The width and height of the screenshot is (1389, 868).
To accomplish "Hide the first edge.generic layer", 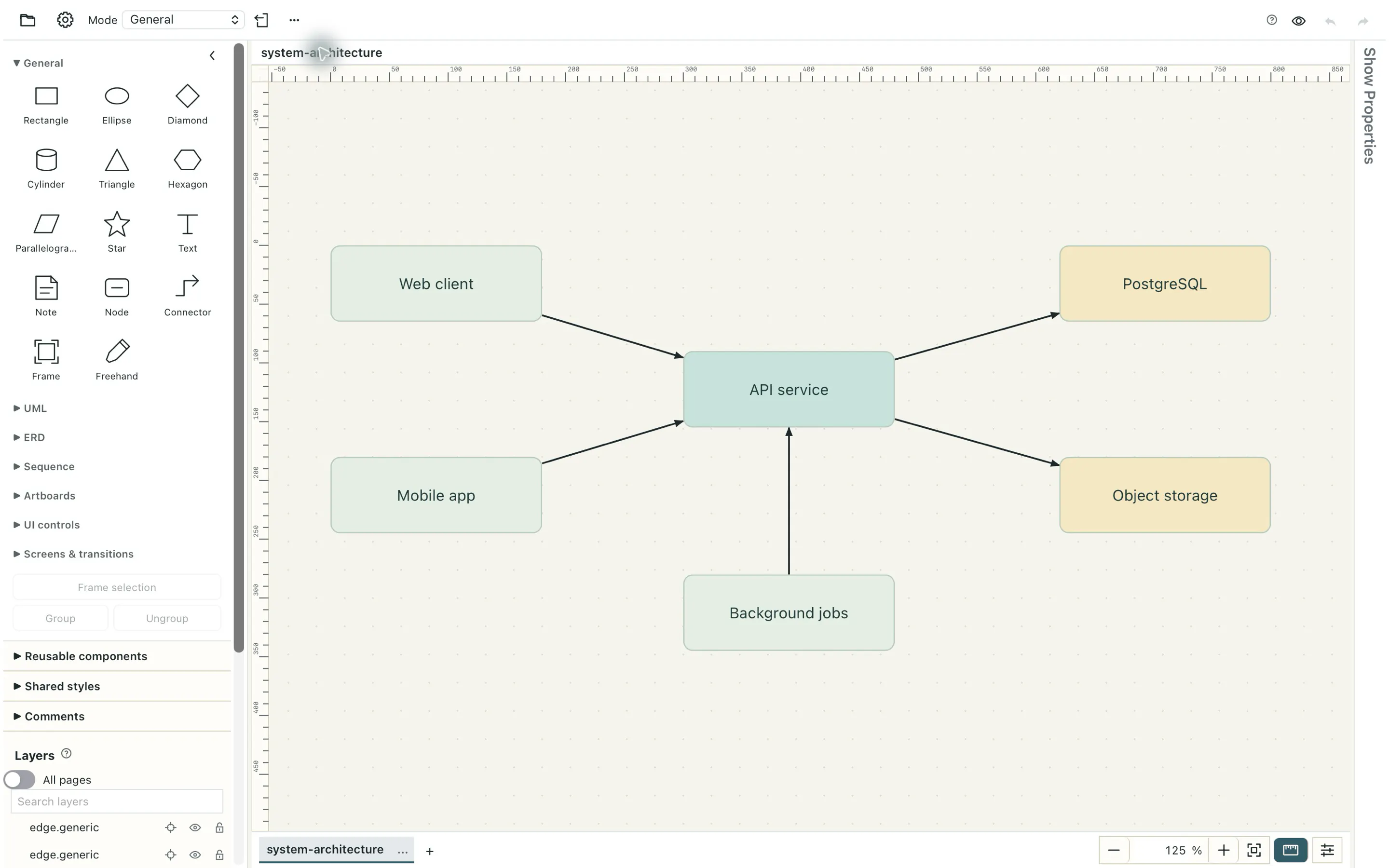I will point(195,827).
